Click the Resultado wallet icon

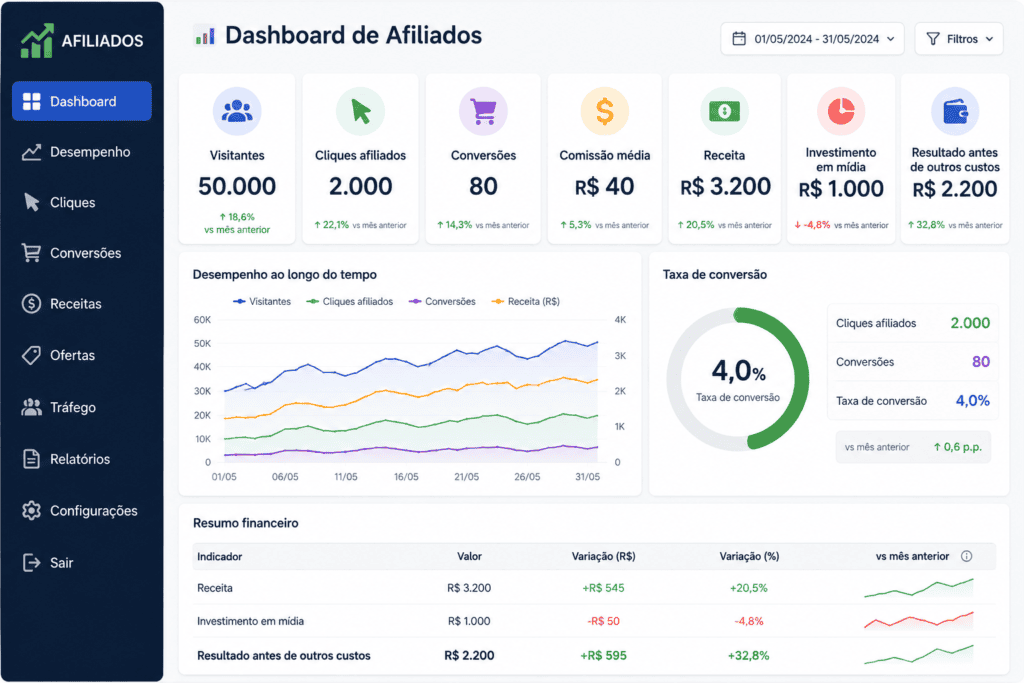click(x=955, y=111)
